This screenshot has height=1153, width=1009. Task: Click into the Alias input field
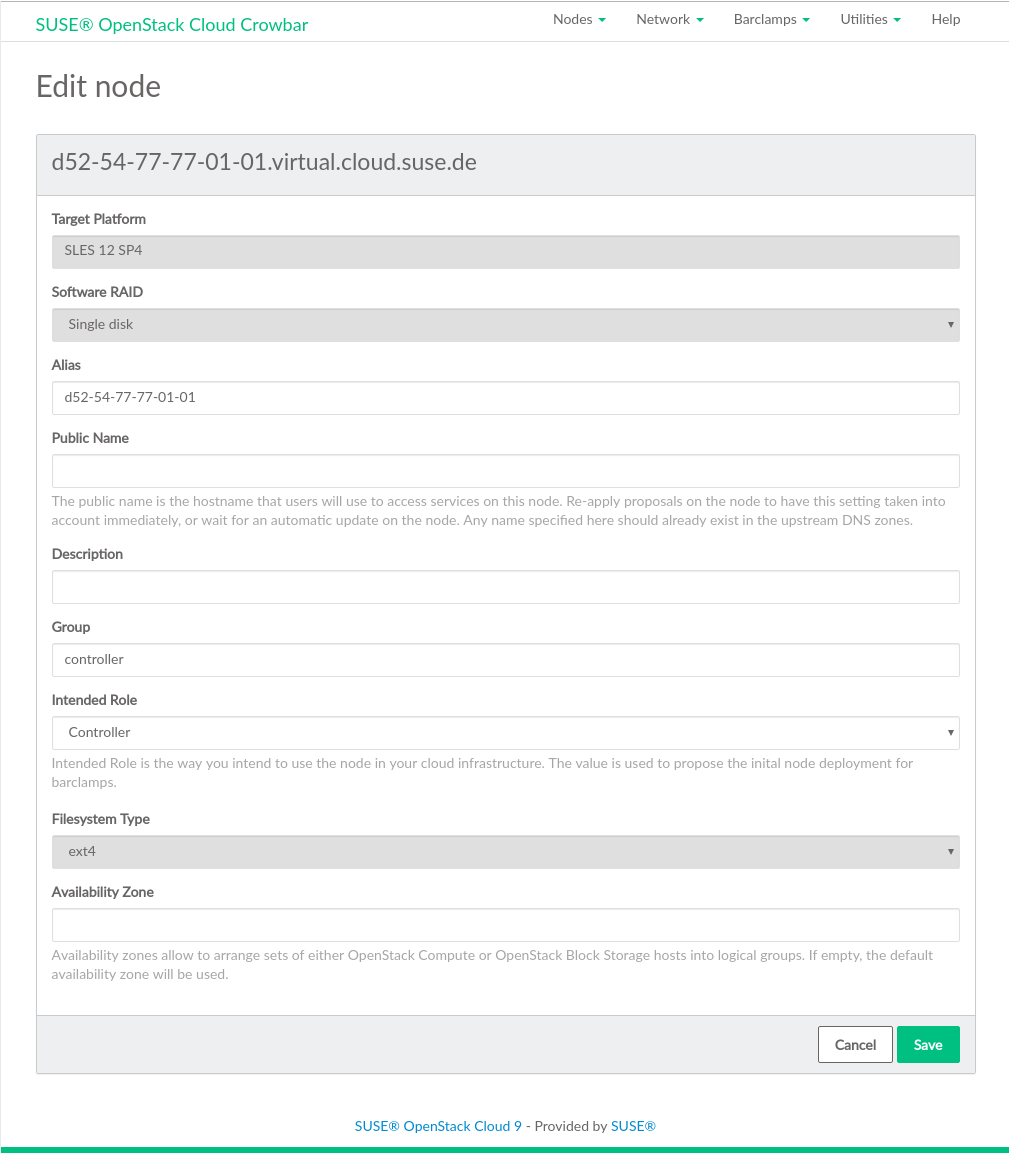[x=505, y=398]
